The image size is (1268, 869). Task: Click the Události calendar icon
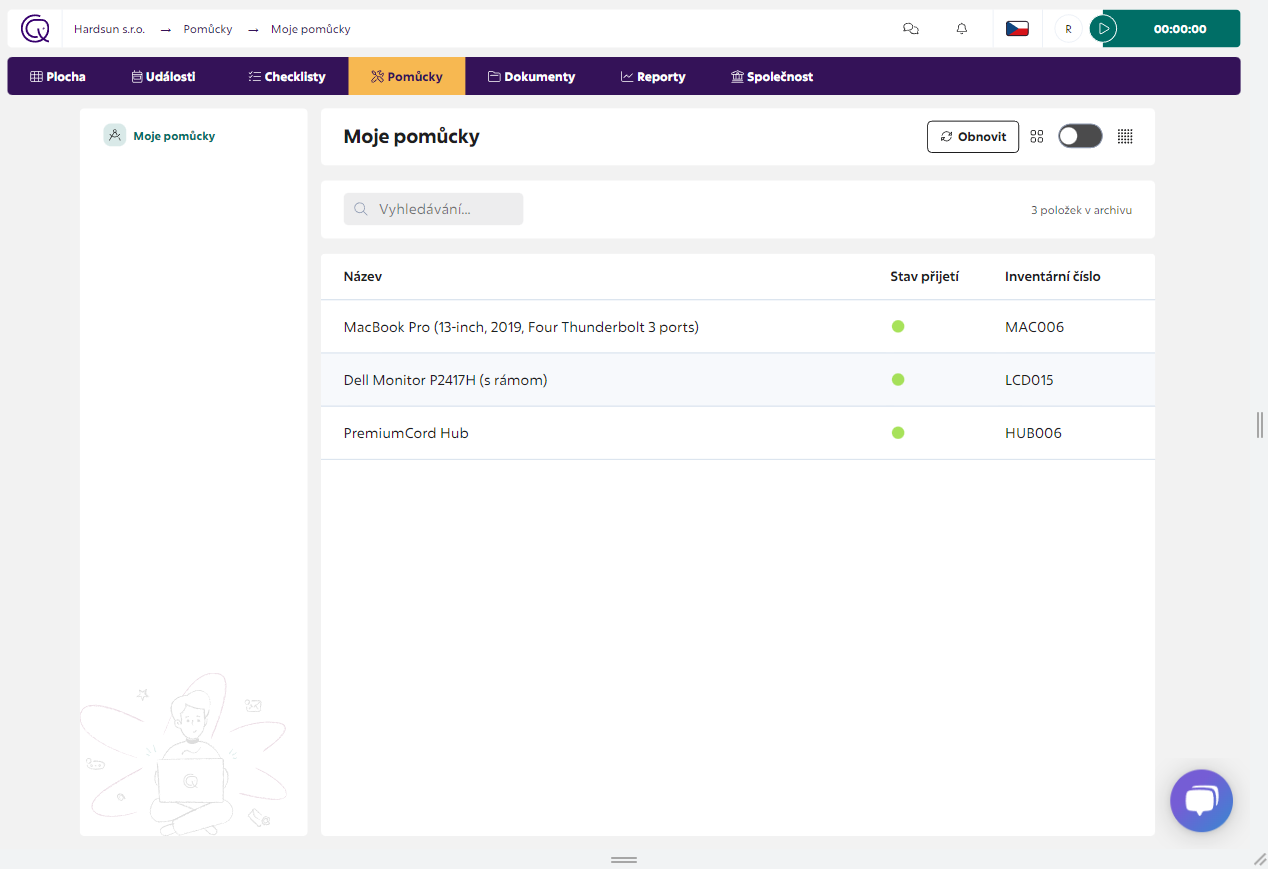tap(137, 76)
